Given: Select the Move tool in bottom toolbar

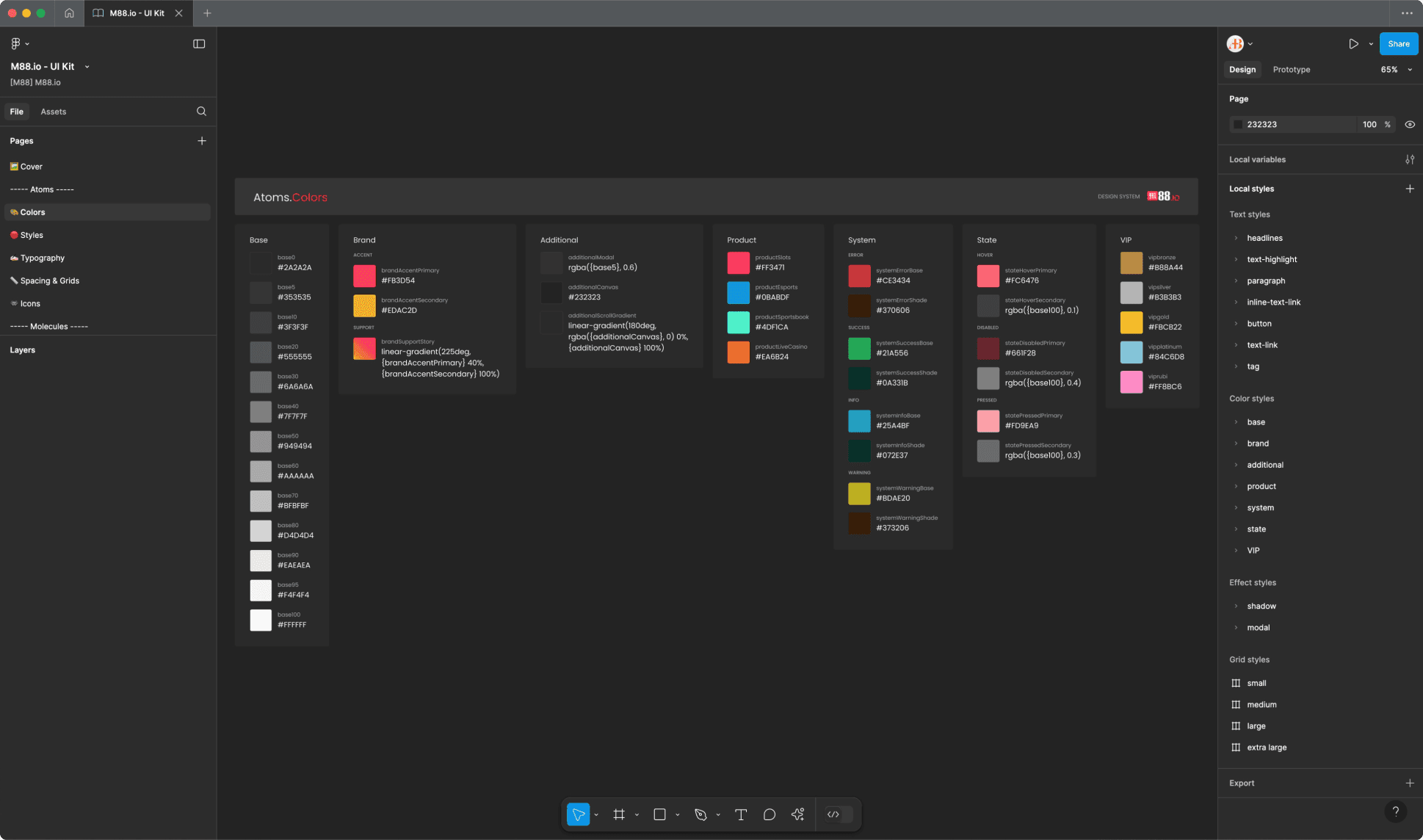Looking at the screenshot, I should click(579, 814).
